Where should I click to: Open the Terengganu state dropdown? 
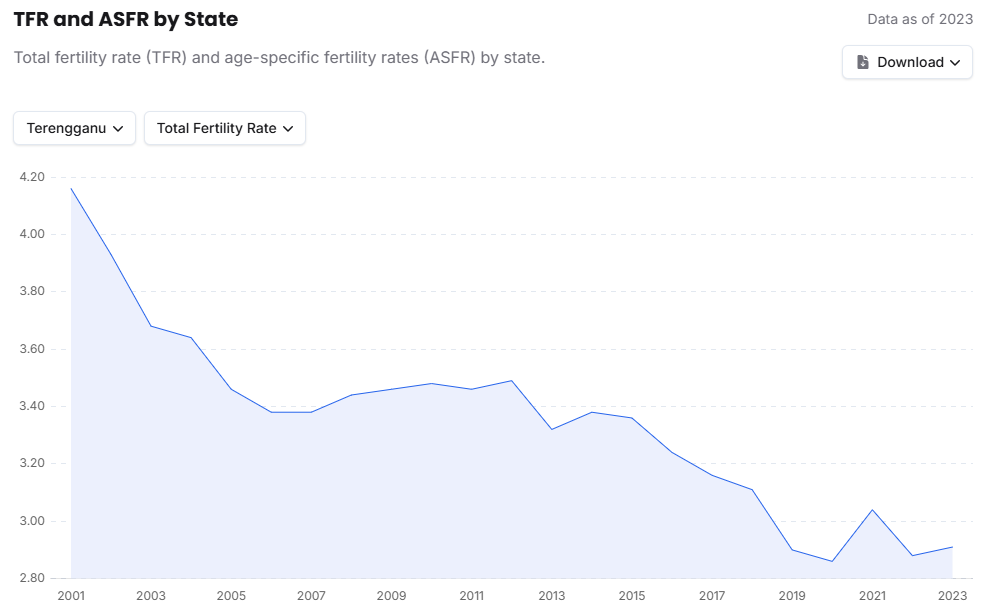tap(74, 128)
